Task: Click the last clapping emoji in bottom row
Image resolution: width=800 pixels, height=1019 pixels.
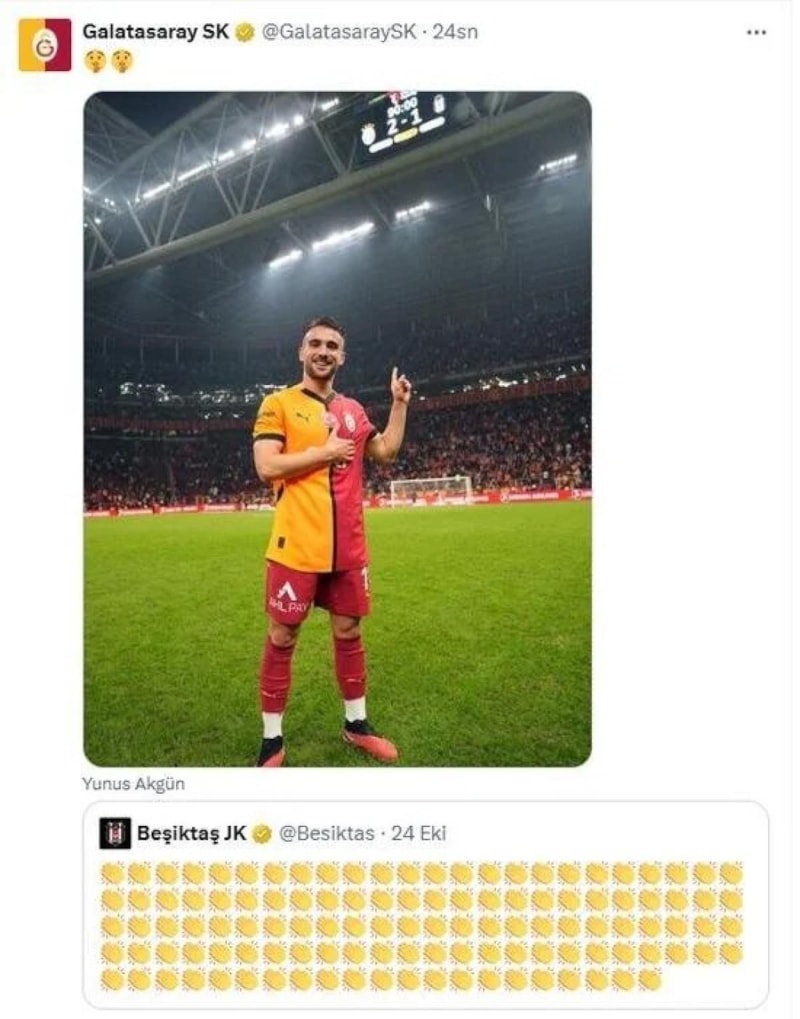Action: [x=650, y=980]
